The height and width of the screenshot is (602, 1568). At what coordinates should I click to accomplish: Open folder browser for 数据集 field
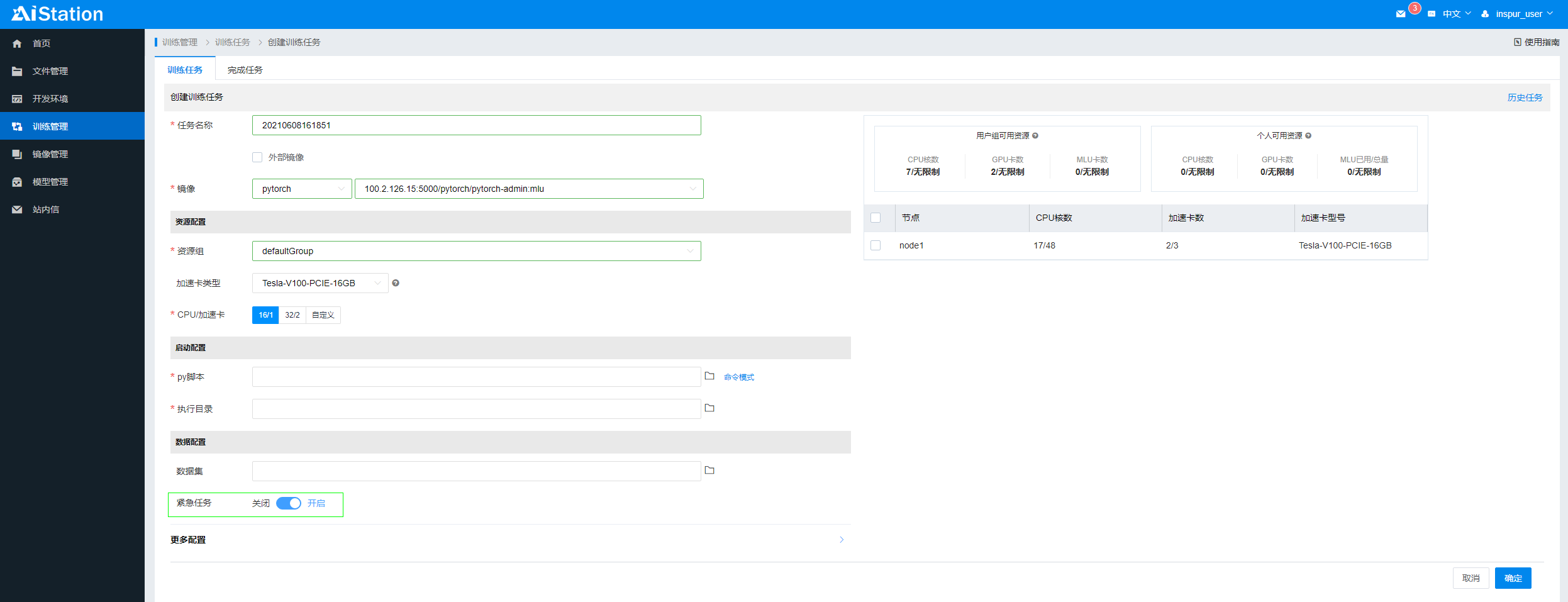click(709, 471)
